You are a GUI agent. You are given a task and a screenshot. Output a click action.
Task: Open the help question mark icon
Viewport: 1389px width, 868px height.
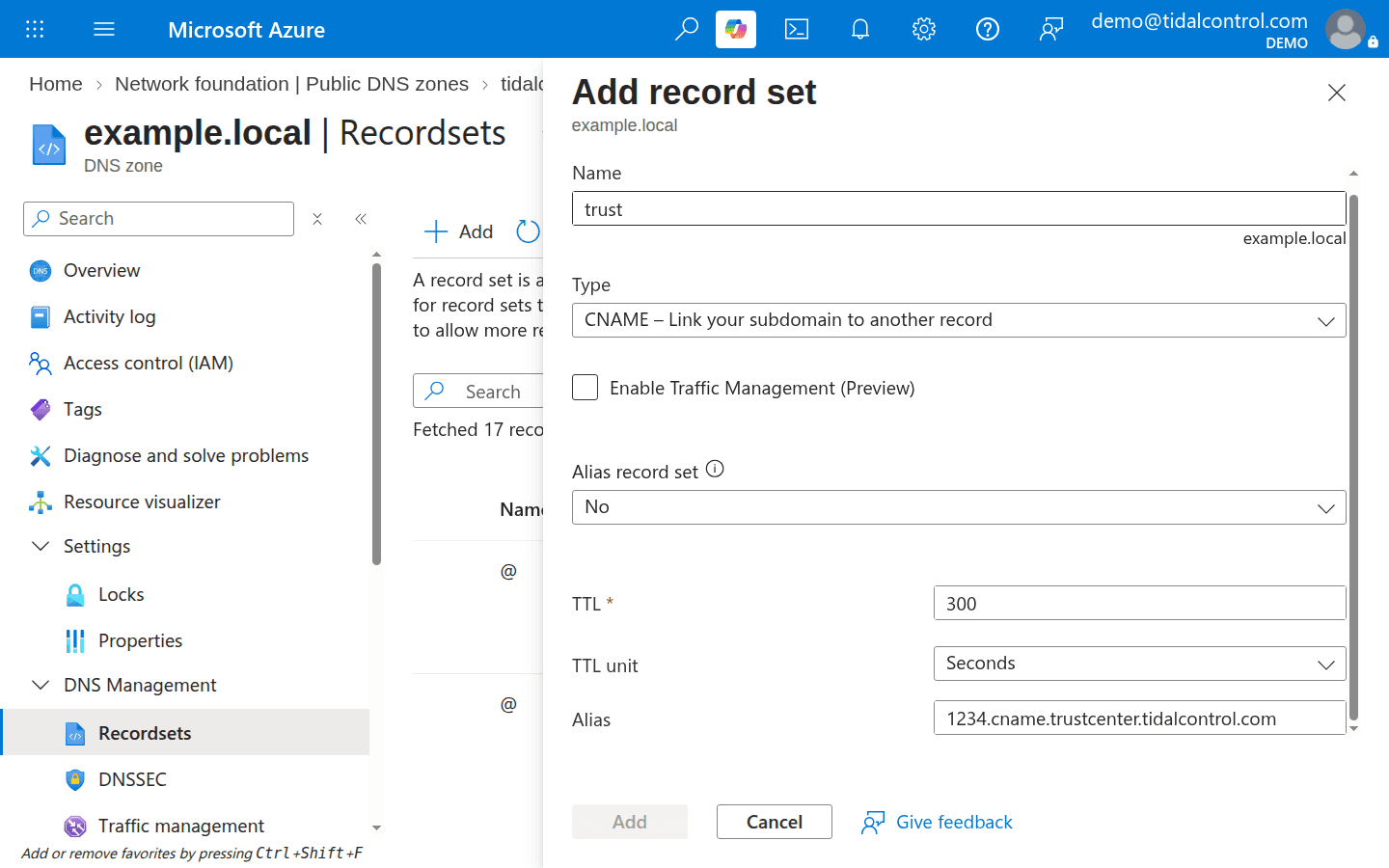[988, 29]
